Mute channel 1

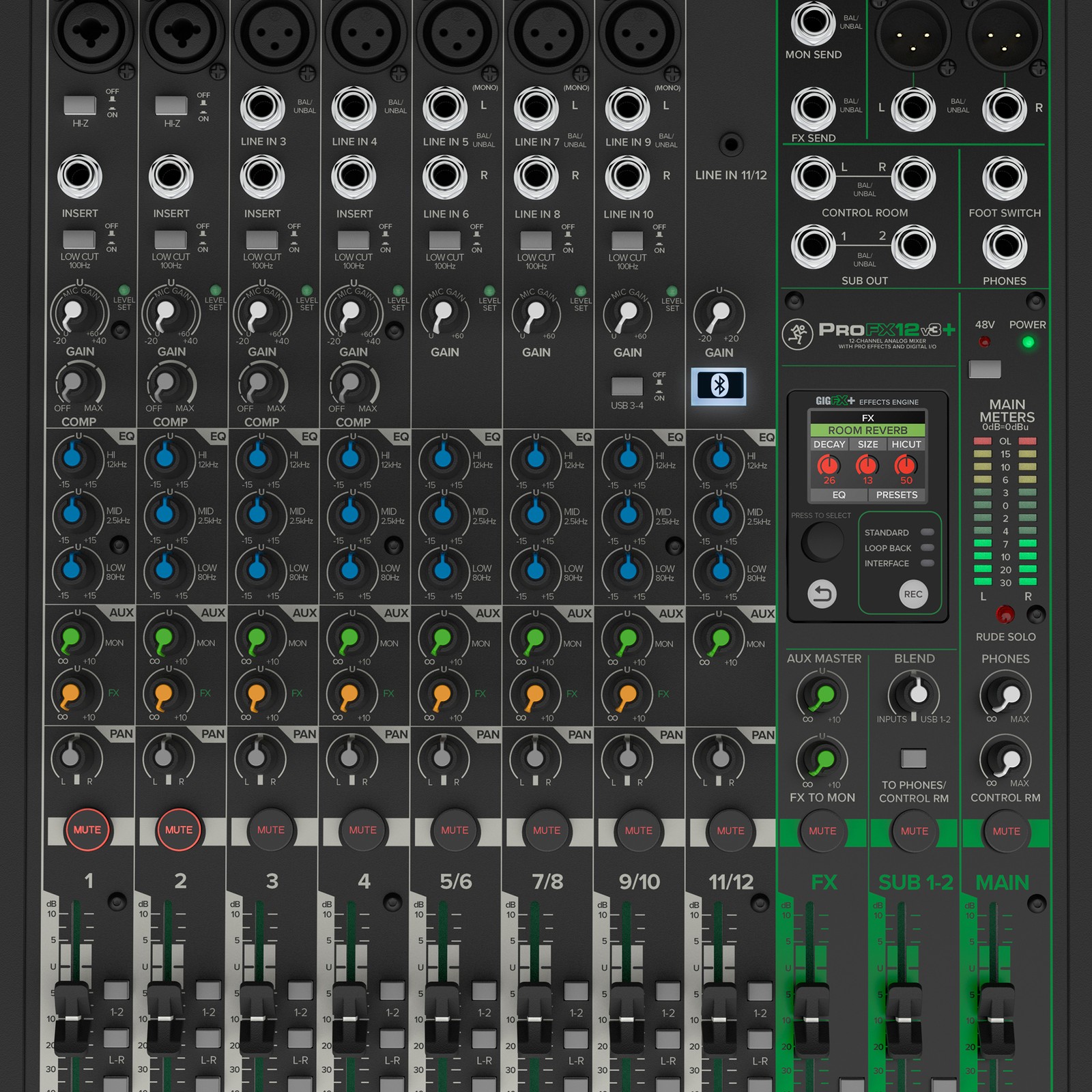coord(86,829)
